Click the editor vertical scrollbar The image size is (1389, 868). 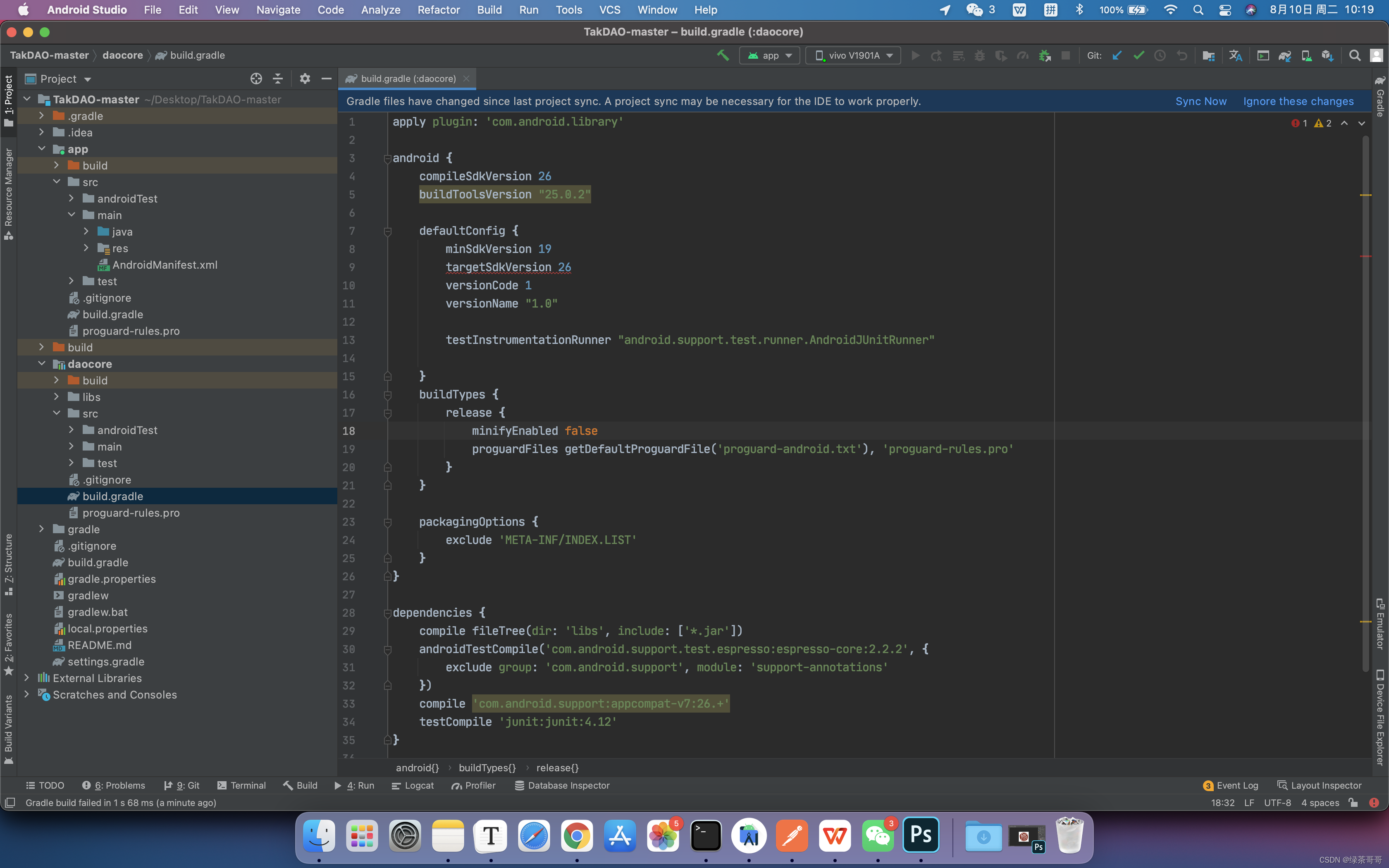point(1366,402)
